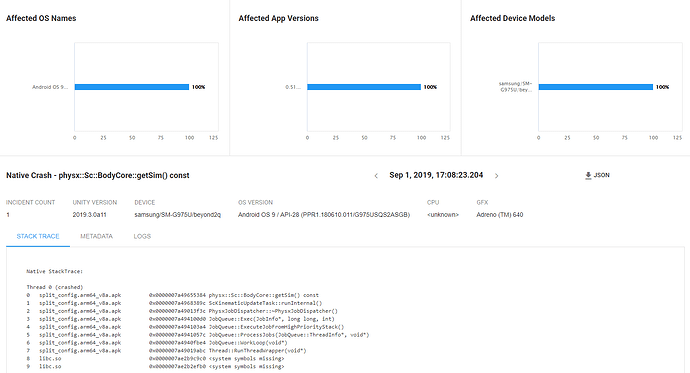
Task: Click the JSON download icon
Action: pos(588,176)
